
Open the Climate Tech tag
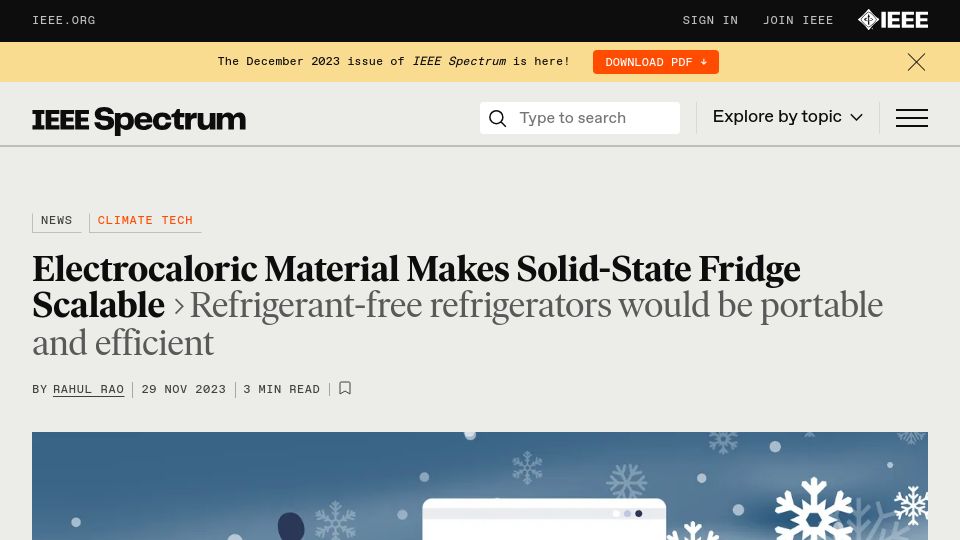point(145,220)
